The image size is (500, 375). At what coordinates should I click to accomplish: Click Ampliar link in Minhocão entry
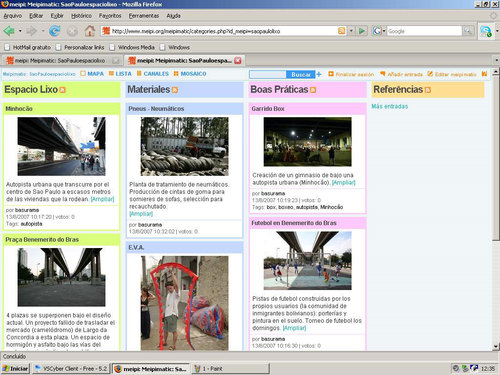(x=102, y=199)
